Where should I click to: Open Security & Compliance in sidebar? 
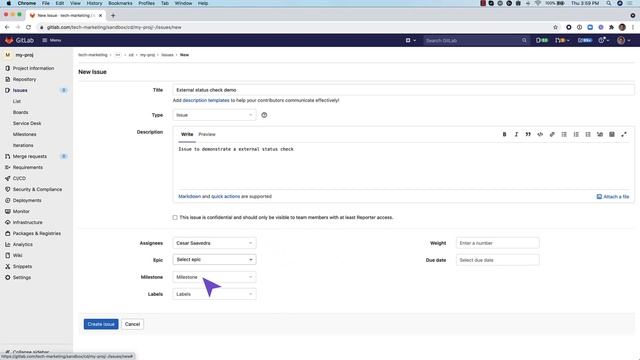pyautogui.click(x=37, y=189)
